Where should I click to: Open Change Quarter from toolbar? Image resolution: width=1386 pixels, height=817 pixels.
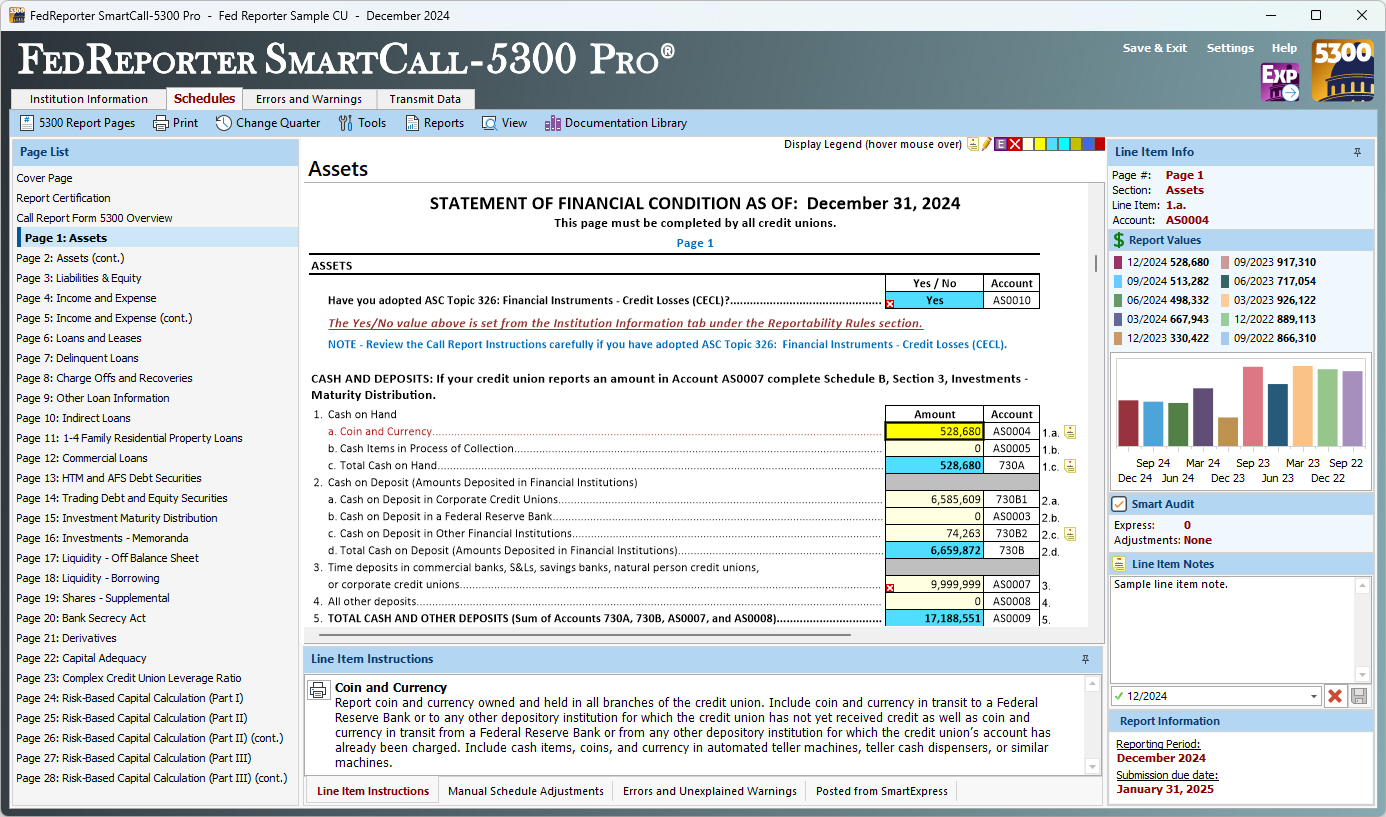pyautogui.click(x=267, y=123)
